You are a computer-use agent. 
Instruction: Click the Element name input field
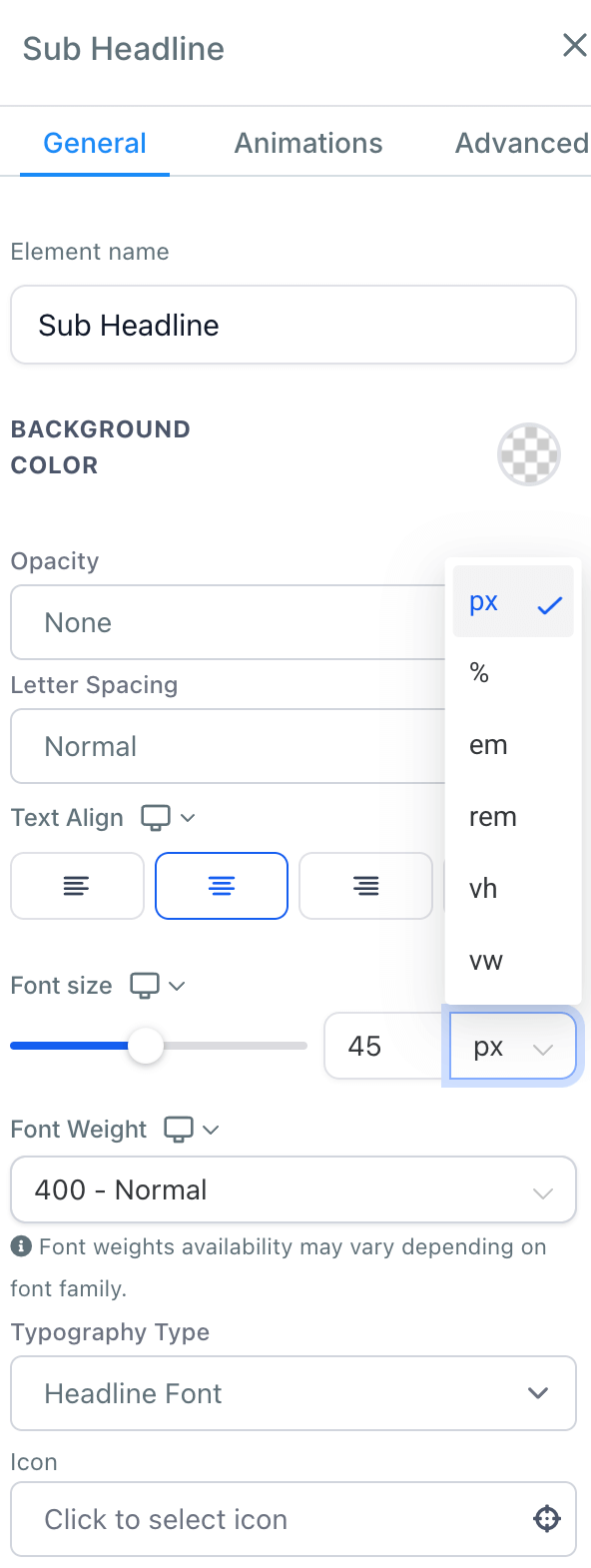(x=294, y=325)
